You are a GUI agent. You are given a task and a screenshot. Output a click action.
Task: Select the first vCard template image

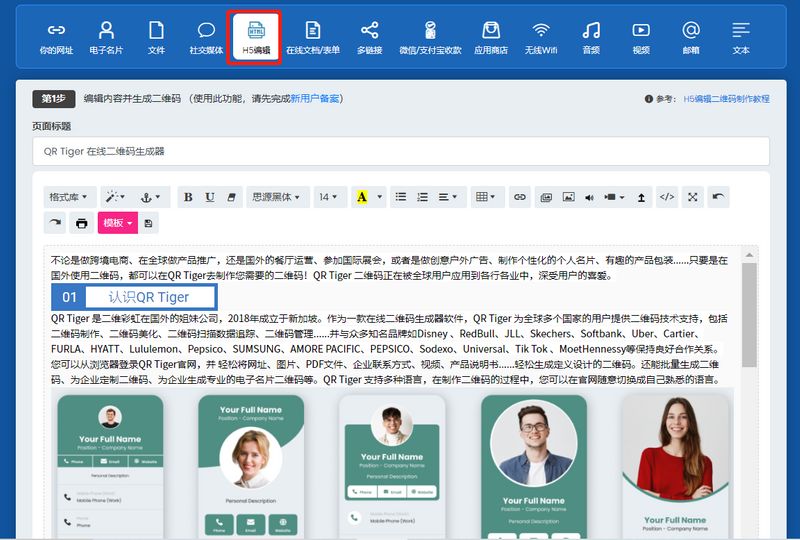click(110, 465)
